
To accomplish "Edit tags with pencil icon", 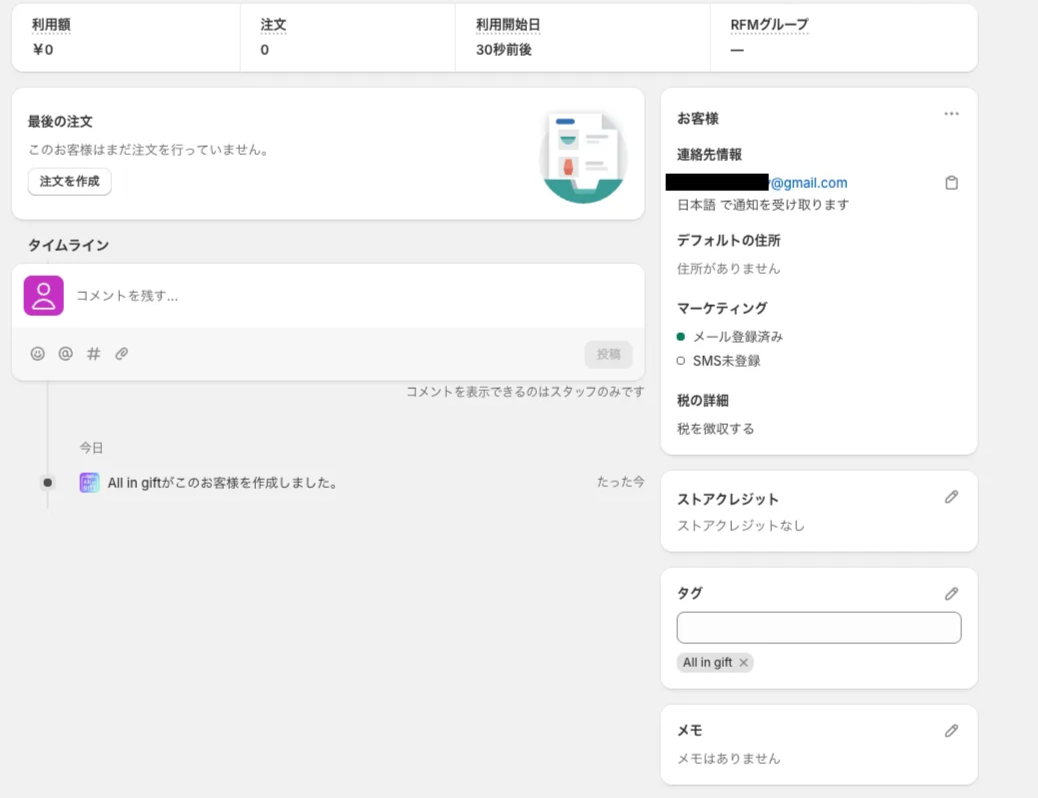I will 951,593.
